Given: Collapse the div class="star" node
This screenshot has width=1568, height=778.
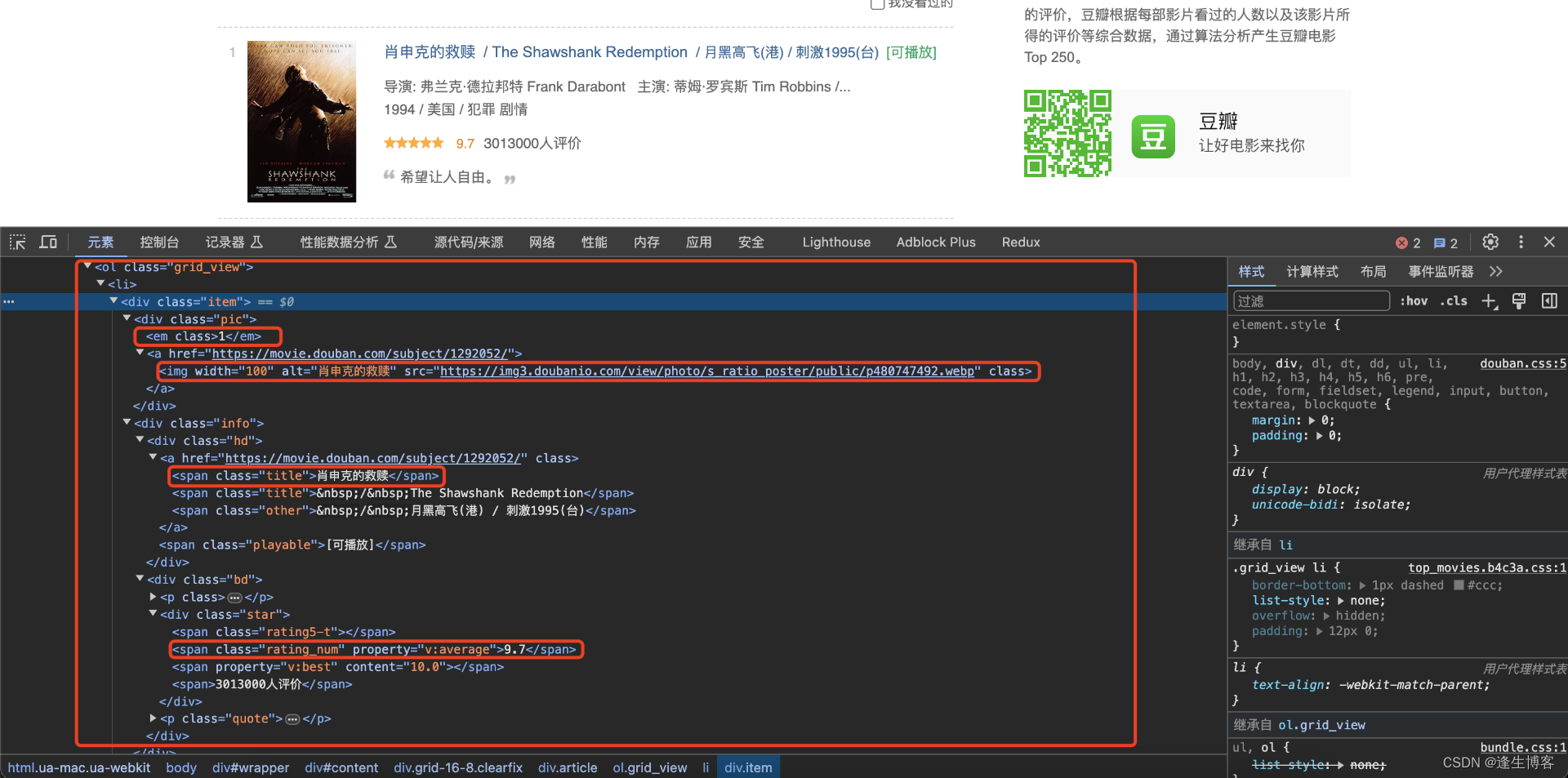Looking at the screenshot, I should [153, 614].
